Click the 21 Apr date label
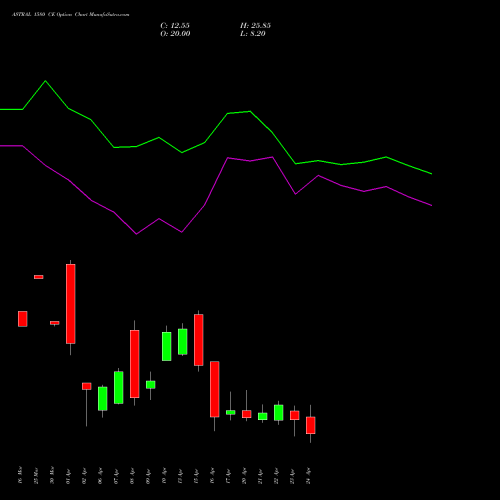The height and width of the screenshot is (500, 500). pyautogui.click(x=260, y=475)
